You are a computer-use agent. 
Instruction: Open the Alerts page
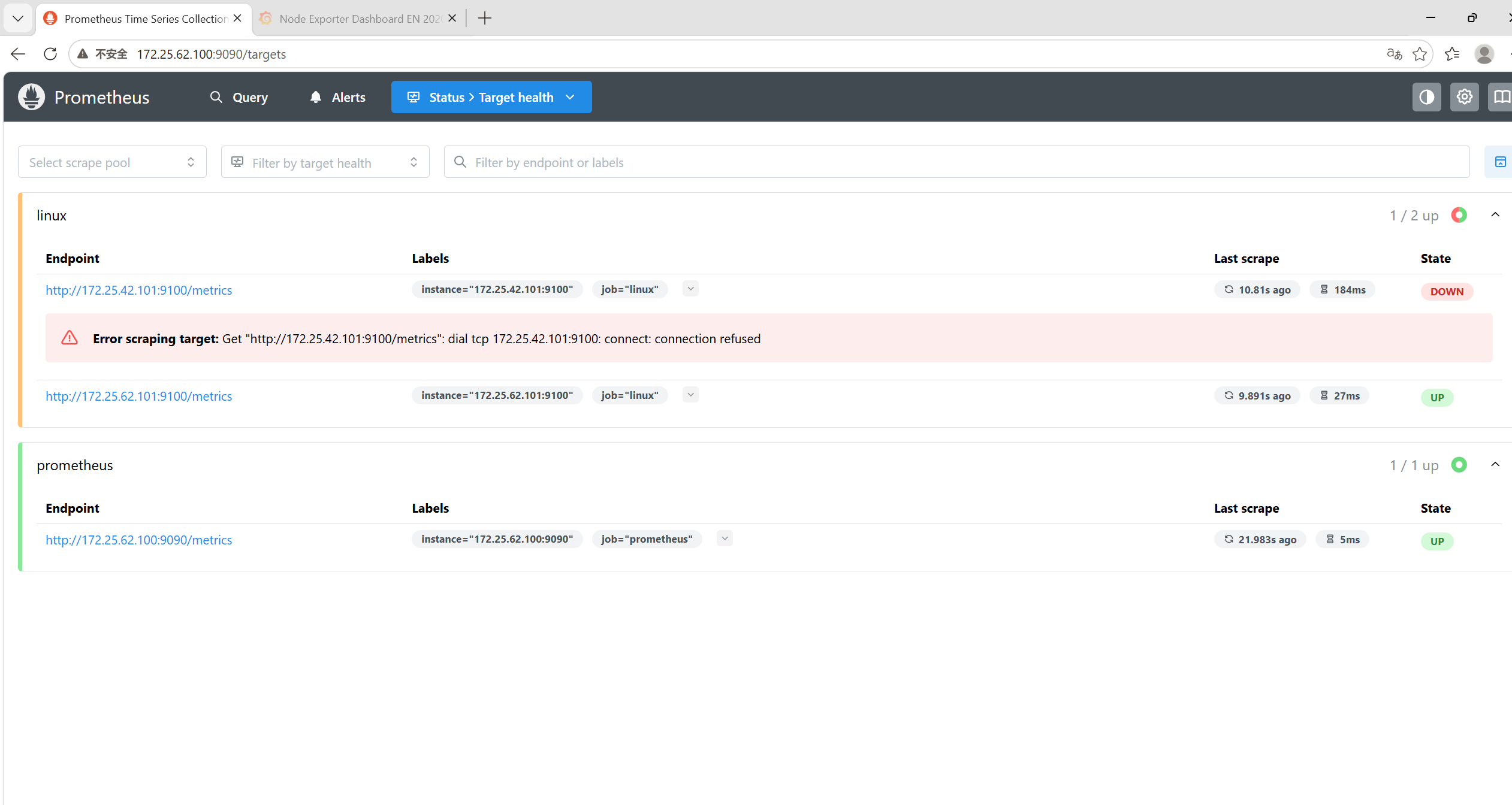pyautogui.click(x=338, y=97)
